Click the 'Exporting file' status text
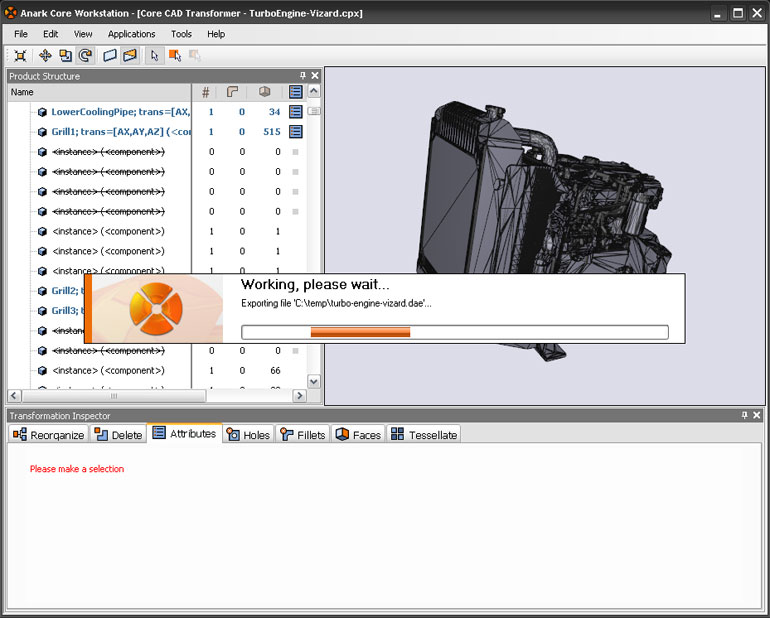 coord(336,304)
